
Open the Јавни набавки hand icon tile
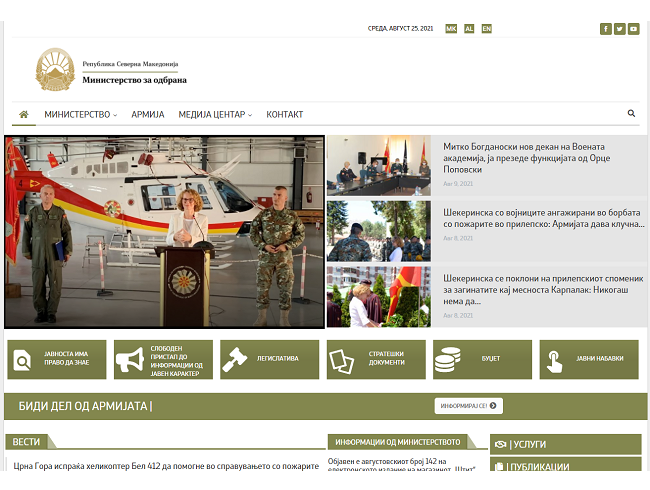coord(588,359)
